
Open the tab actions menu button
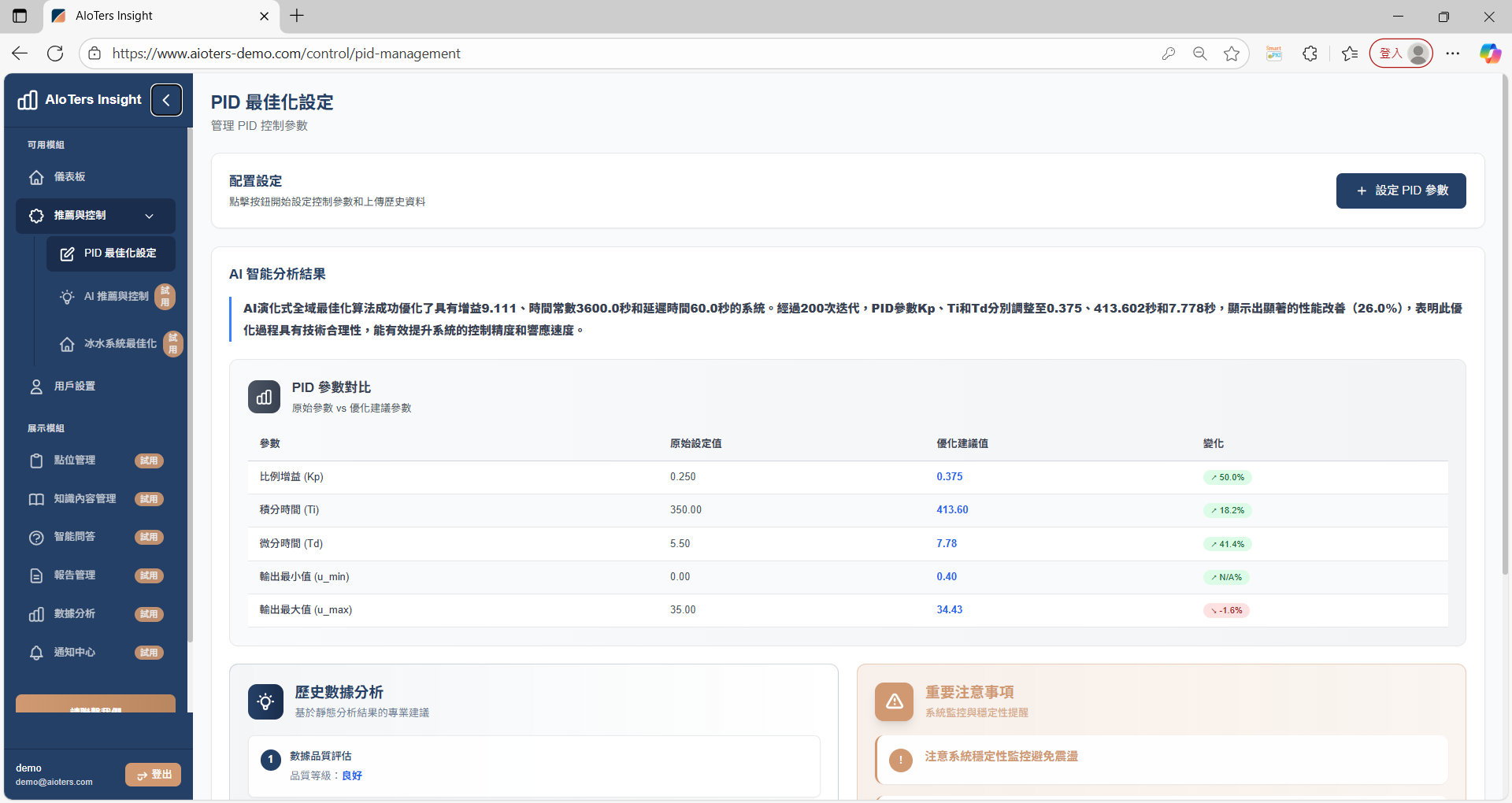(x=20, y=16)
